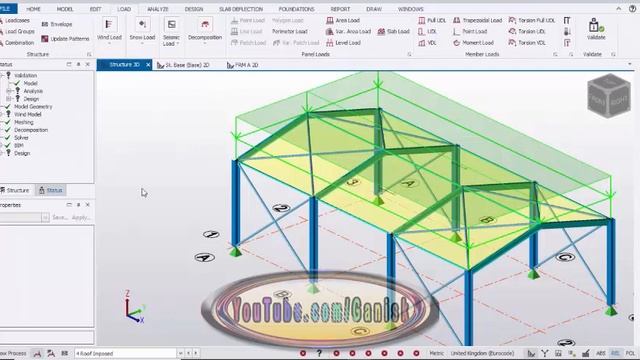Select the Var. Area Load tool
This screenshot has width=640, height=360.
(x=348, y=31)
